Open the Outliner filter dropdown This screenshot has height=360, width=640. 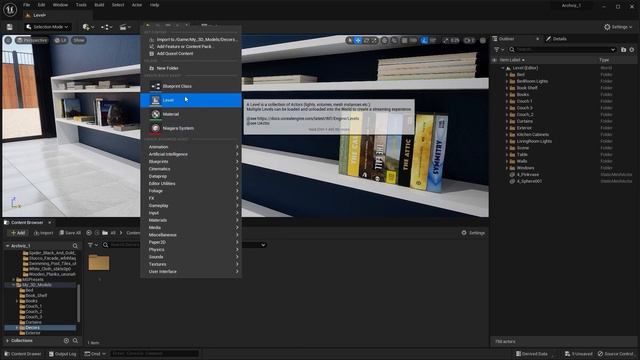499,49
